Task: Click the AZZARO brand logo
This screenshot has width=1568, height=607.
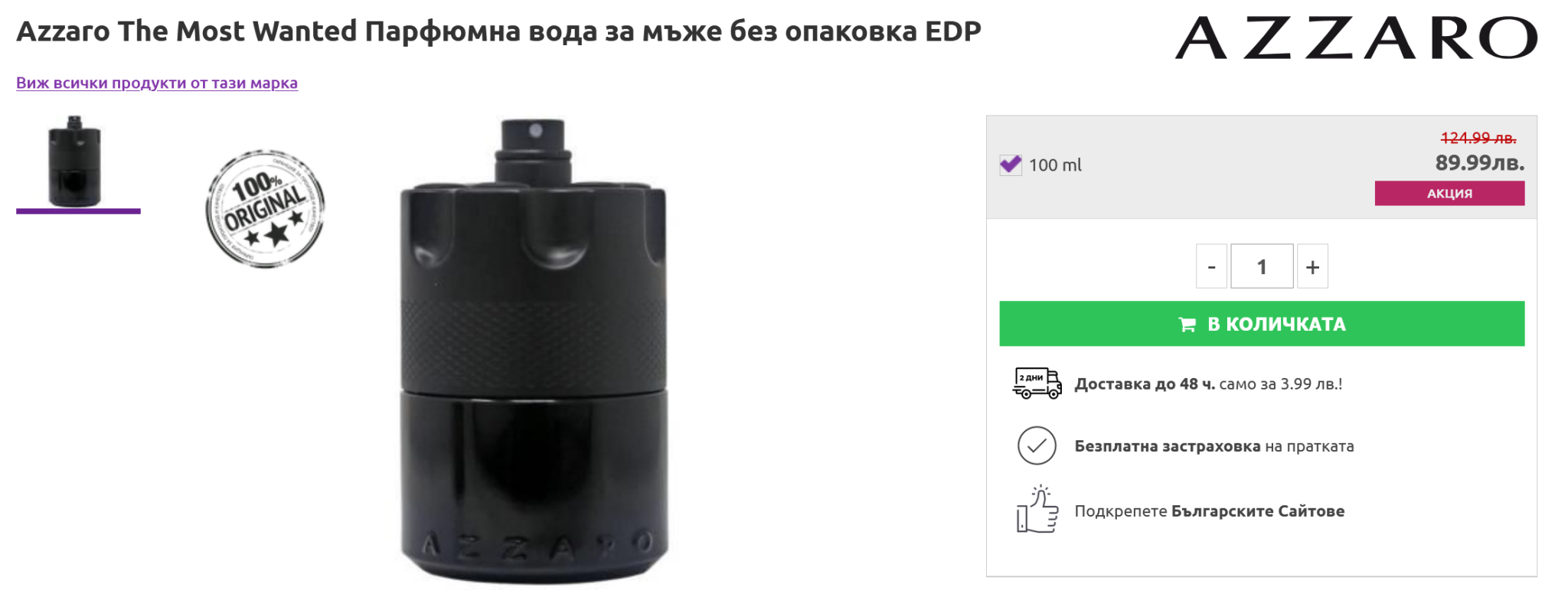Action: (1356, 38)
